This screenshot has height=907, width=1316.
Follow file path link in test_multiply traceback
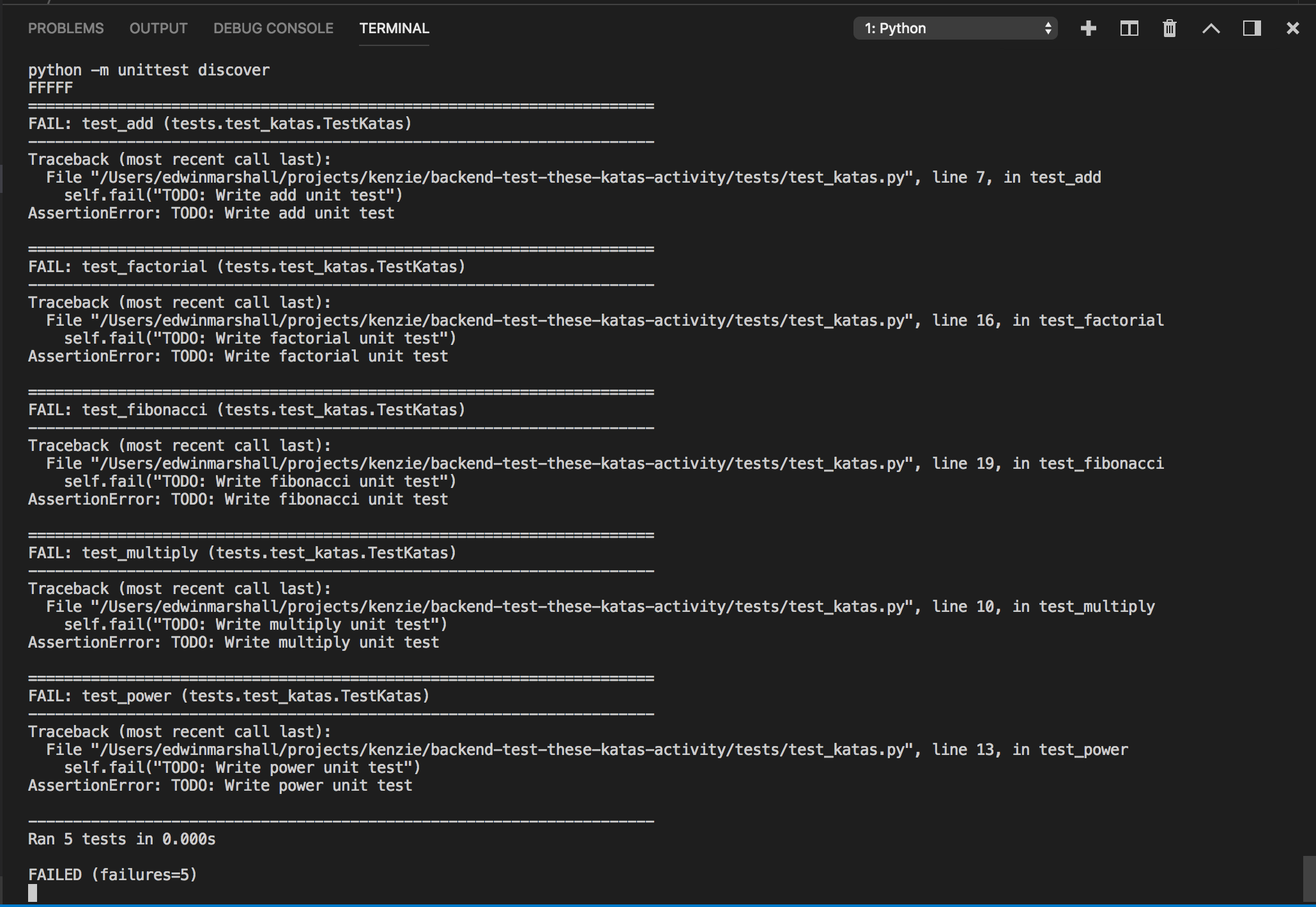point(501,607)
